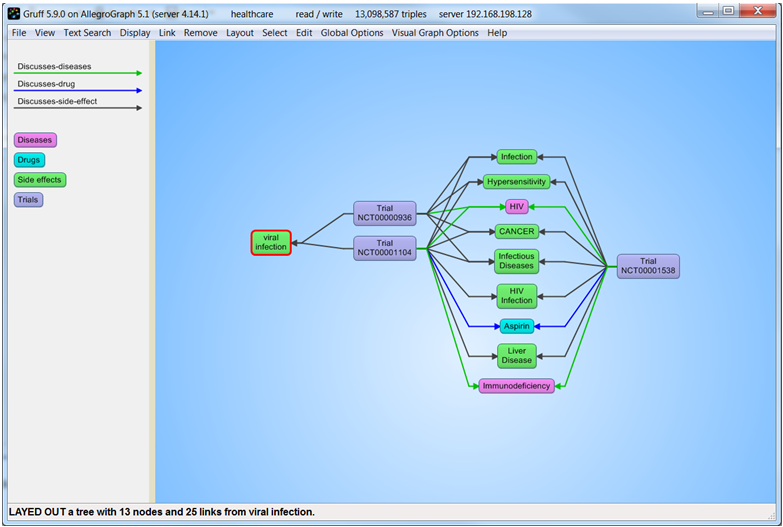Select the viral infection node
The width and height of the screenshot is (783, 527).
(x=270, y=242)
